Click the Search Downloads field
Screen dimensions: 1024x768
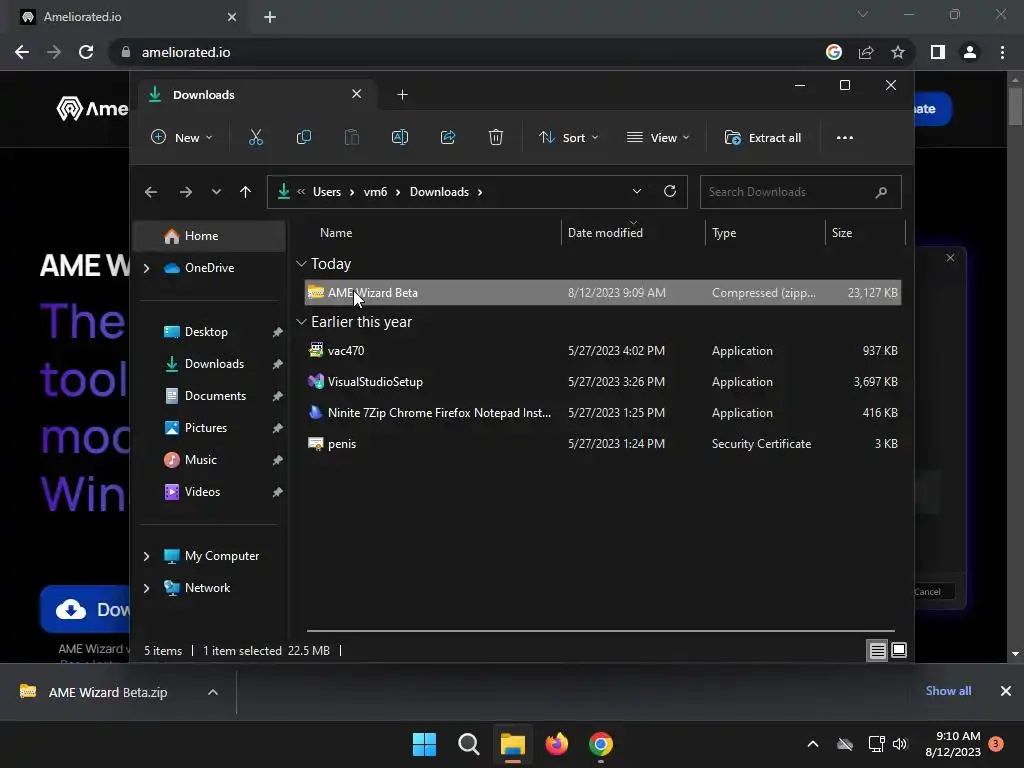tap(800, 192)
